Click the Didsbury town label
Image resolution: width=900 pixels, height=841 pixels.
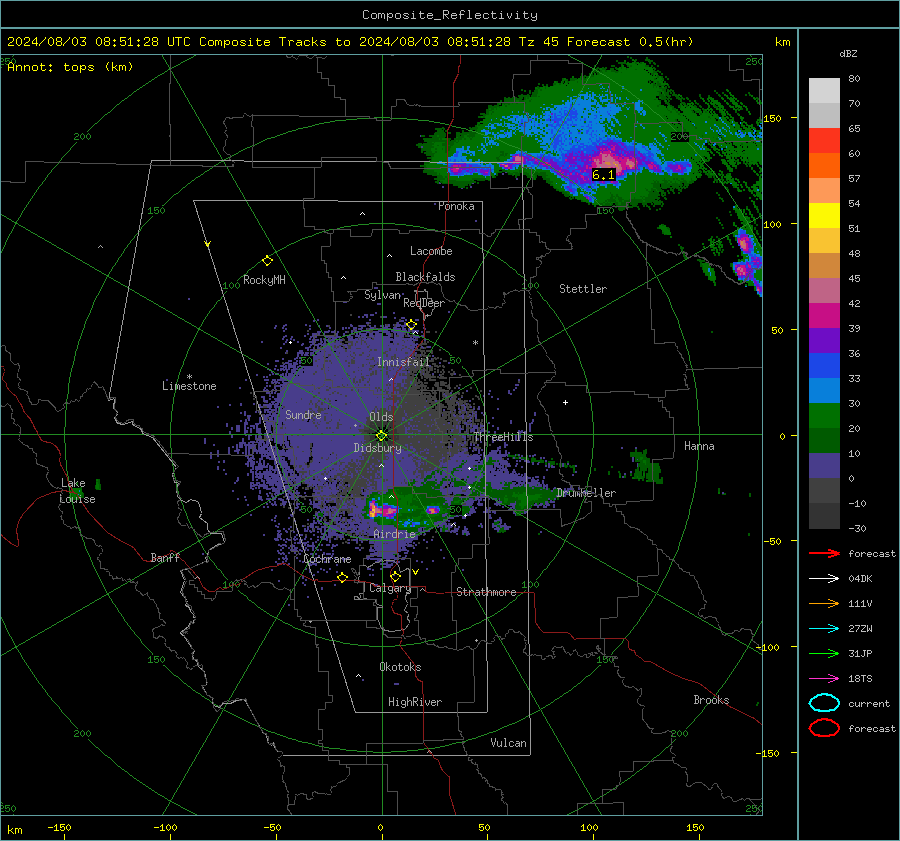[377, 448]
